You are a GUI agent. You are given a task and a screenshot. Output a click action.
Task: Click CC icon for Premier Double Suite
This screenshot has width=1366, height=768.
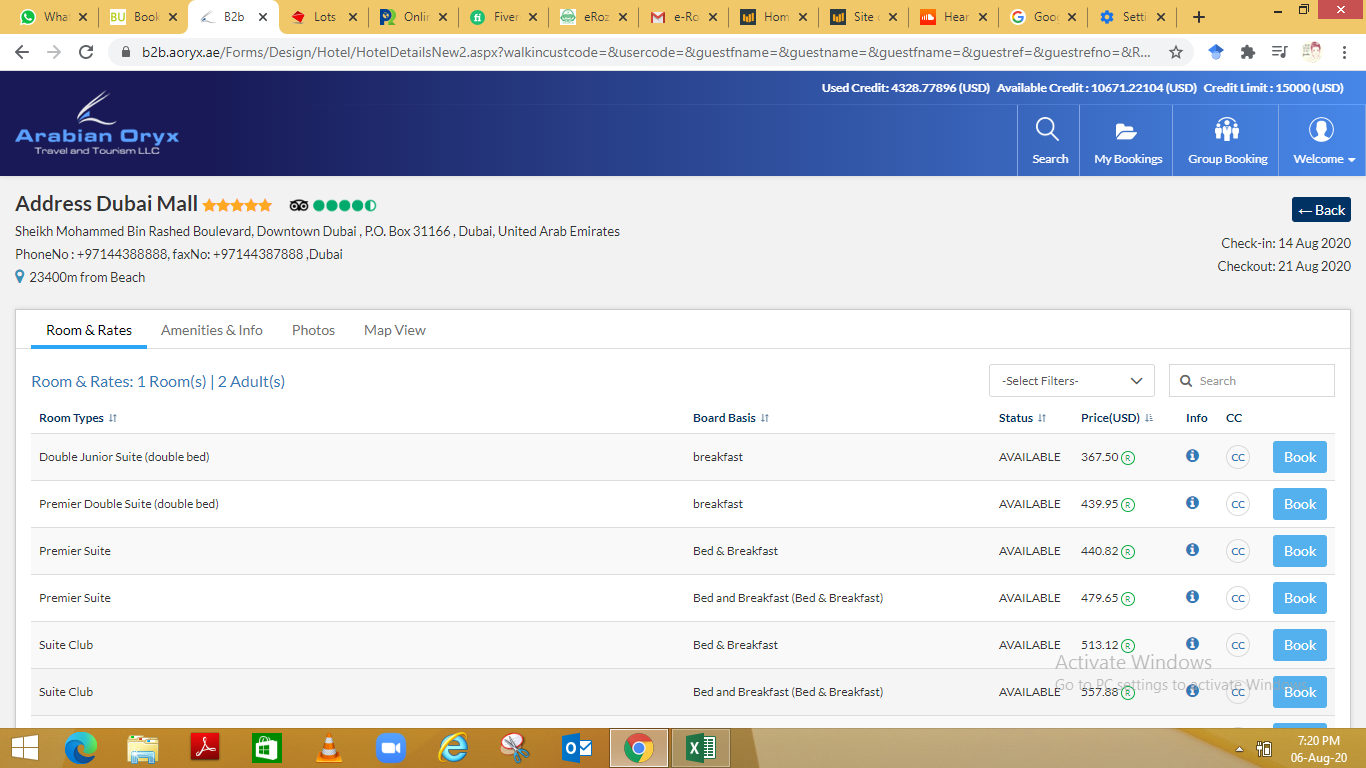click(1238, 504)
